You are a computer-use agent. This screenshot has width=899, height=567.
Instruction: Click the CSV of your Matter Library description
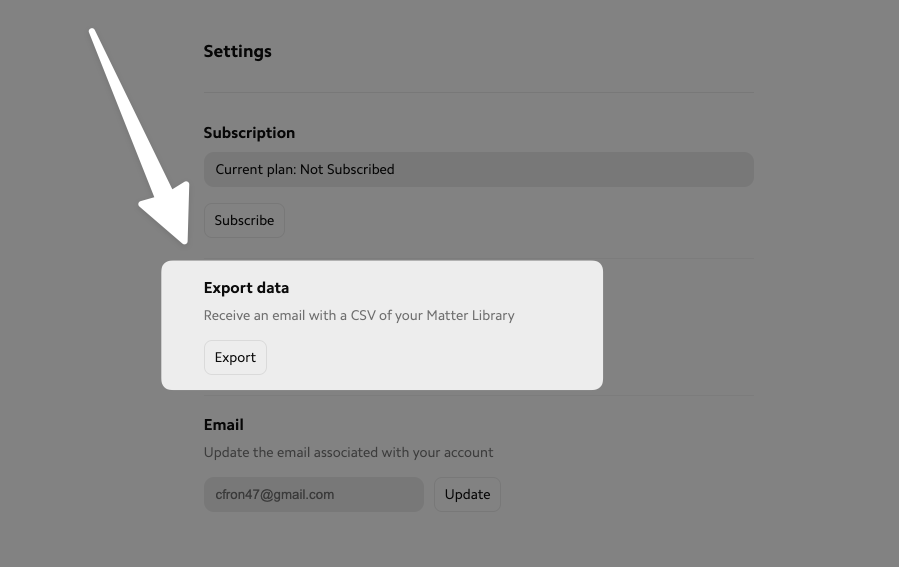pyautogui.click(x=359, y=315)
